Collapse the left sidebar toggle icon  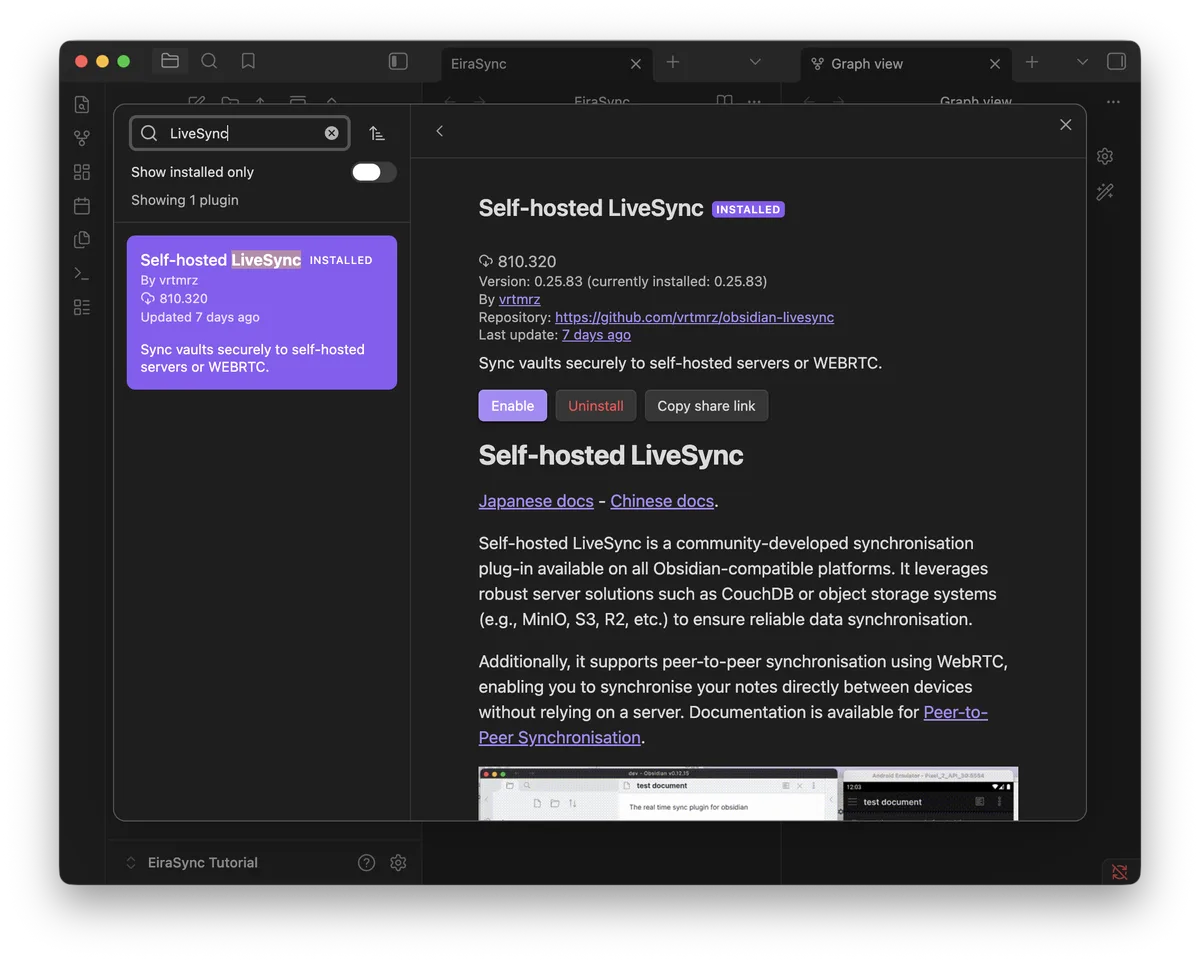point(398,62)
